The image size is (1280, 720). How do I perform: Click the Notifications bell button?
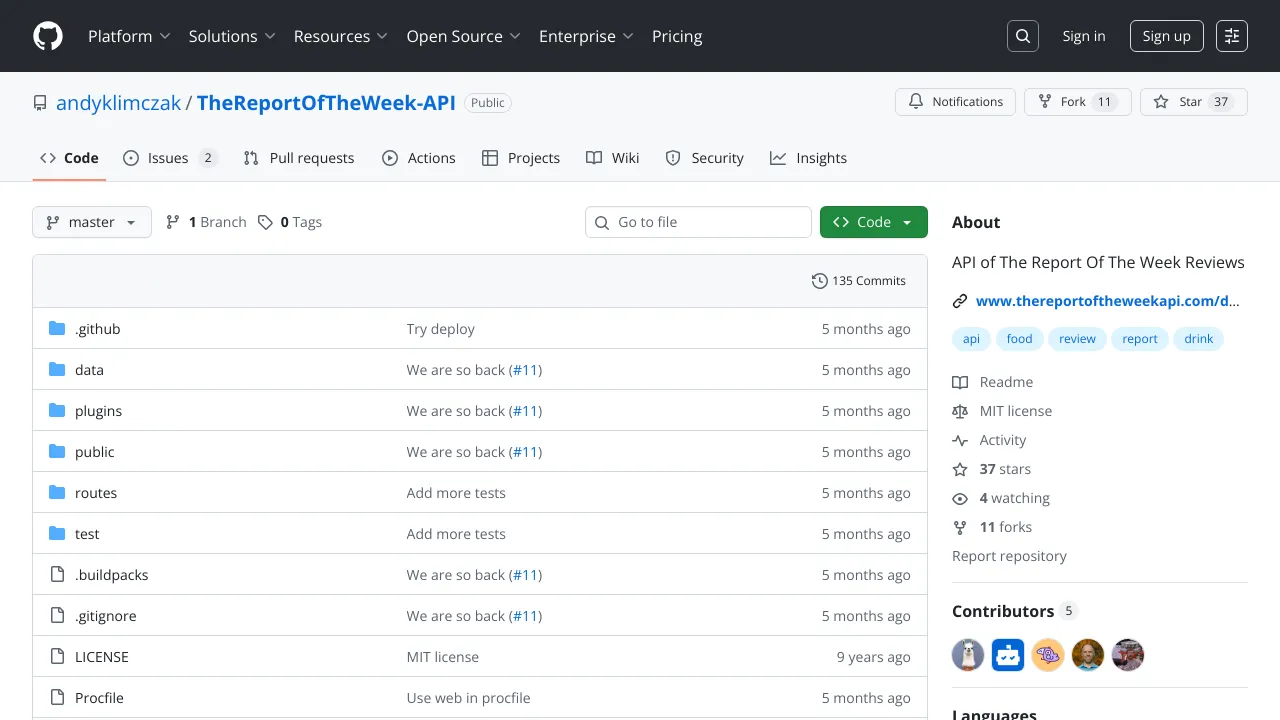click(x=955, y=102)
